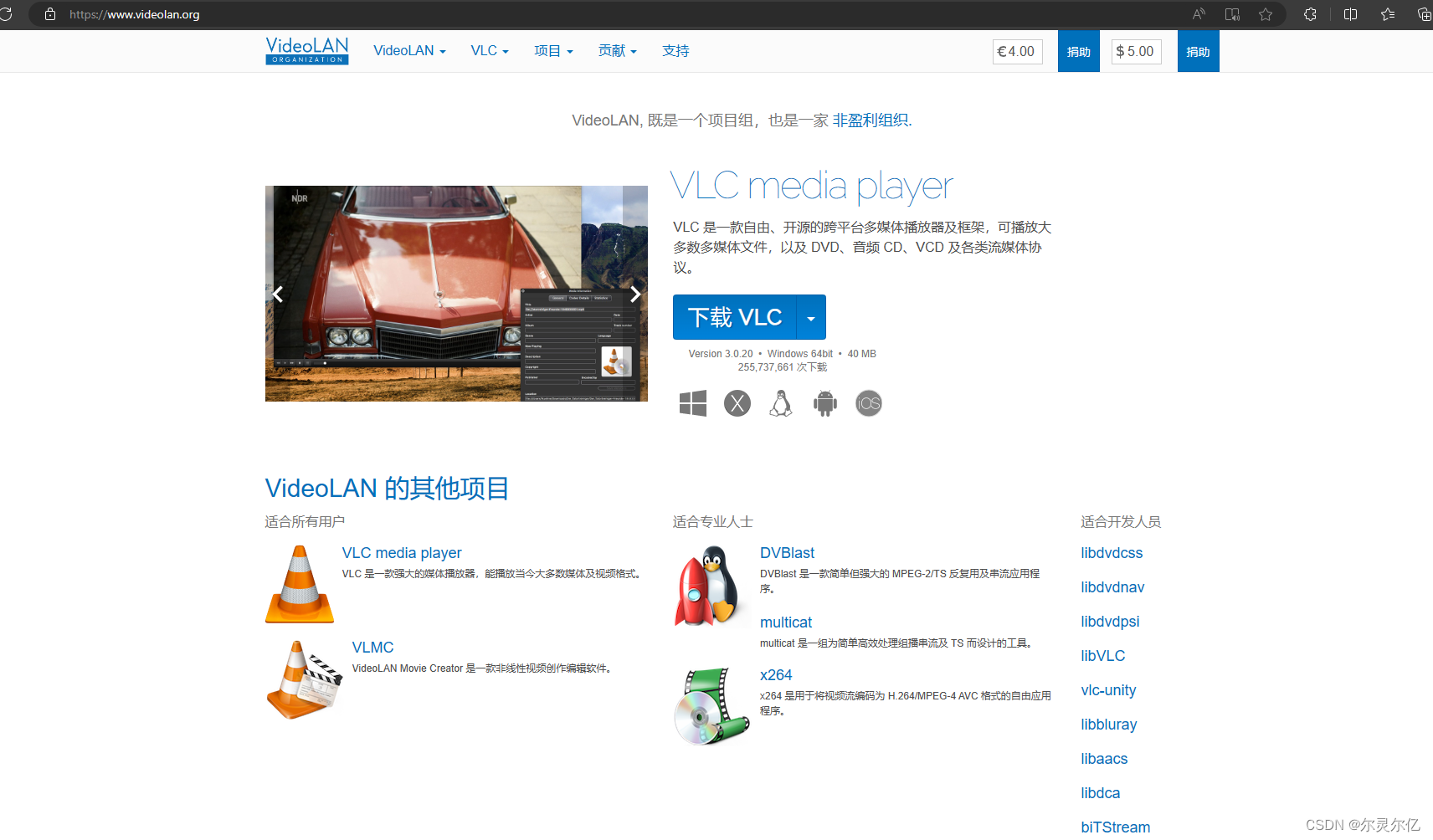Click the 下载 VLC download button
This screenshot has width=1433, height=840.
click(x=735, y=317)
